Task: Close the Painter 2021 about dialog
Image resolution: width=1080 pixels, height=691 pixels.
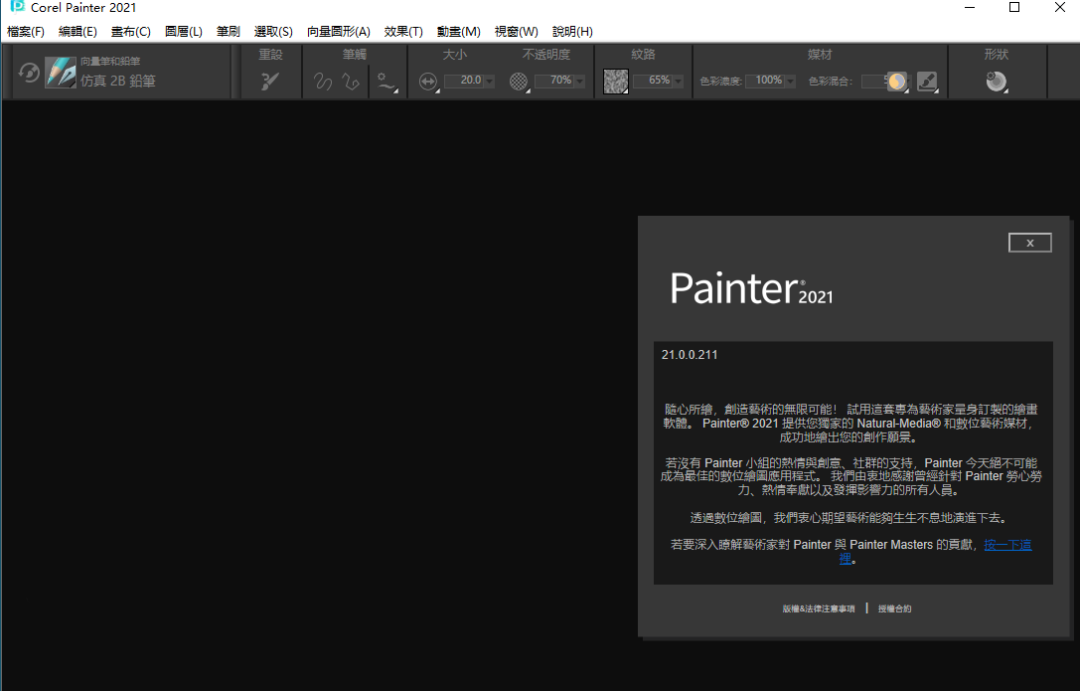Action: click(x=1030, y=243)
